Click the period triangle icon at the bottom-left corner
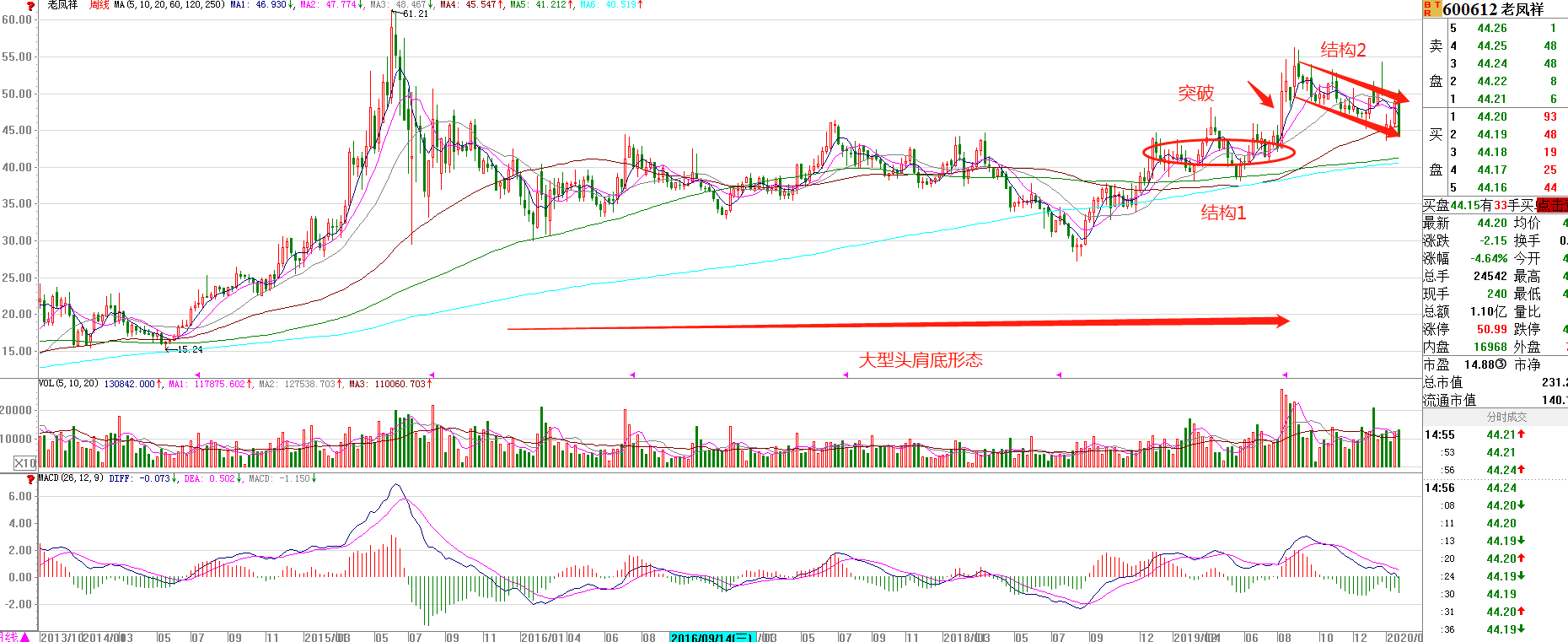Image resolution: width=1568 pixels, height=642 pixels. (25, 637)
